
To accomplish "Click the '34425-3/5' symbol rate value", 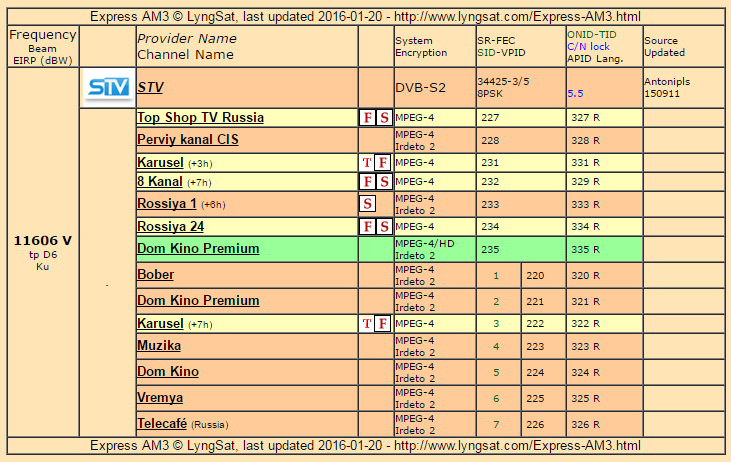I will click(x=503, y=82).
